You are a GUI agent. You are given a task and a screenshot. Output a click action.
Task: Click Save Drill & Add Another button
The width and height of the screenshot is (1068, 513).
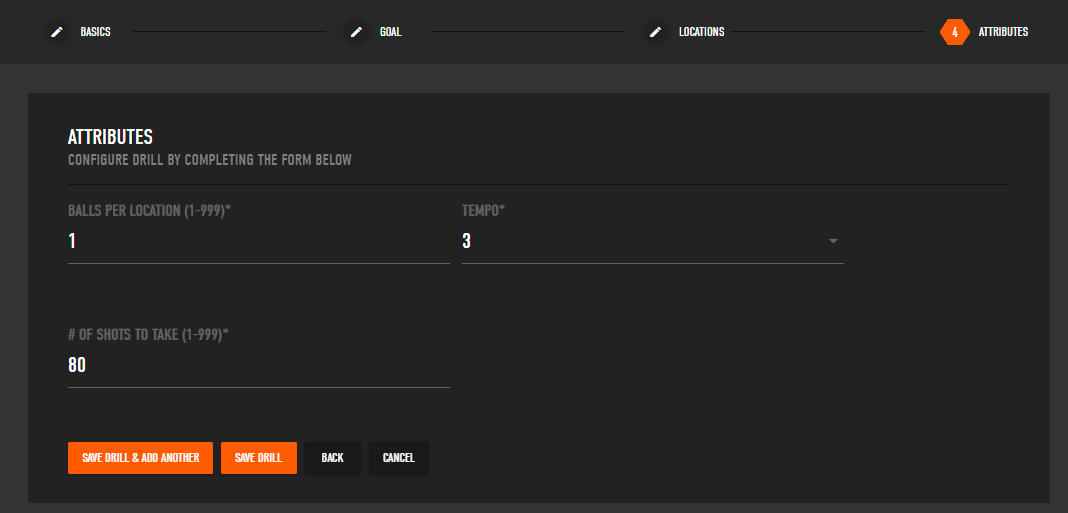coord(140,458)
